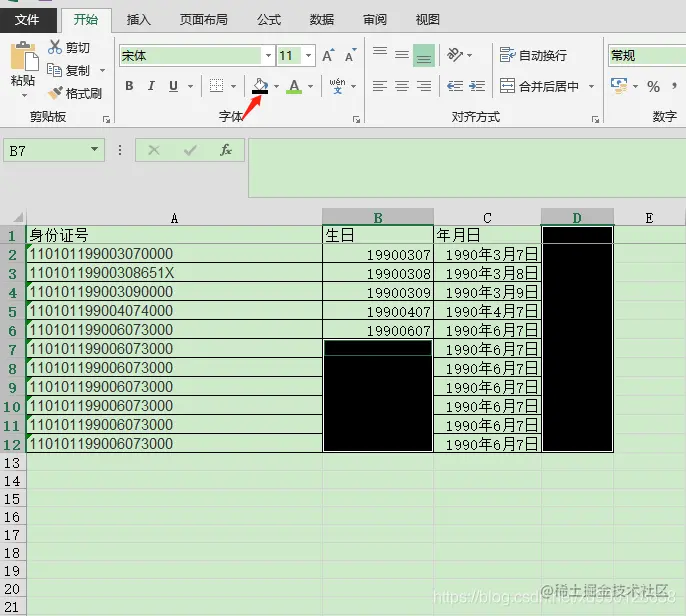Click the font color A icon
Viewport: 686px width, 616px height.
pos(294,86)
